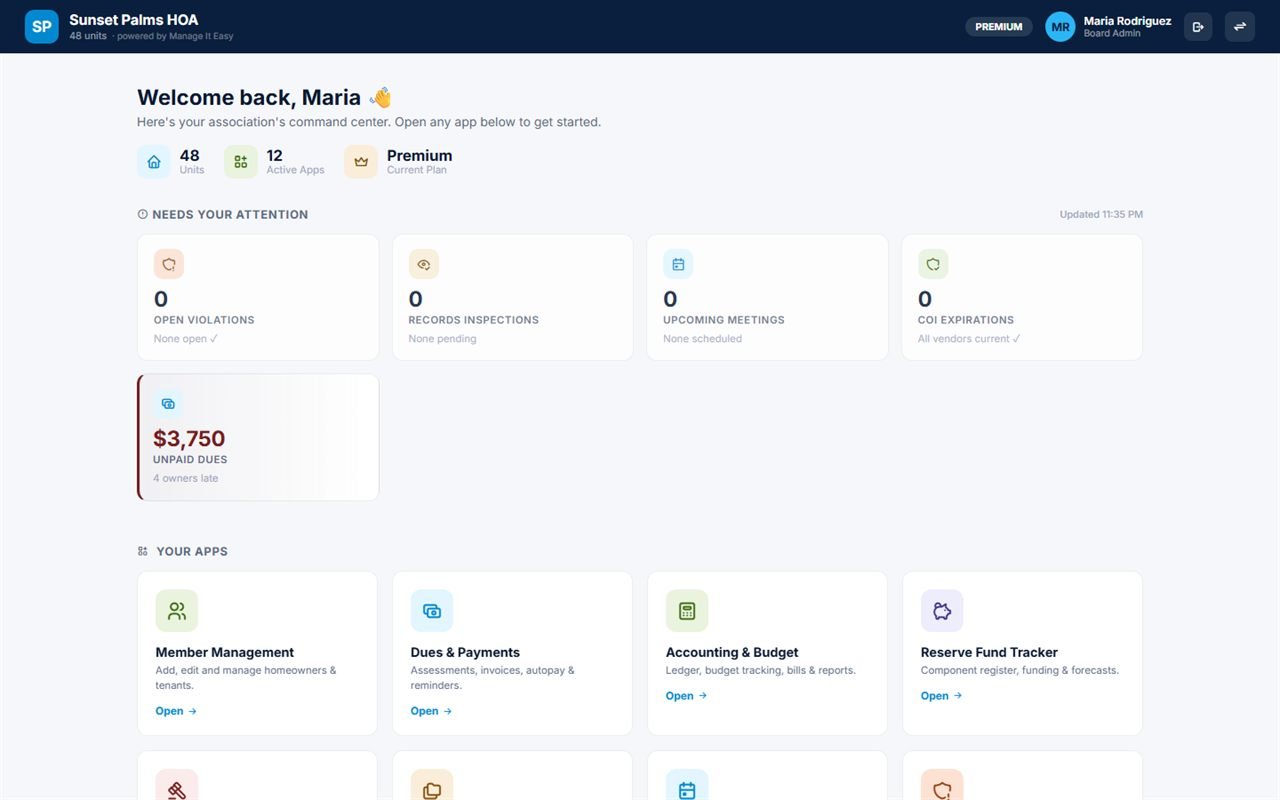Open the Accounting & Budget app link
The height and width of the screenshot is (800, 1280).
pyautogui.click(x=686, y=696)
